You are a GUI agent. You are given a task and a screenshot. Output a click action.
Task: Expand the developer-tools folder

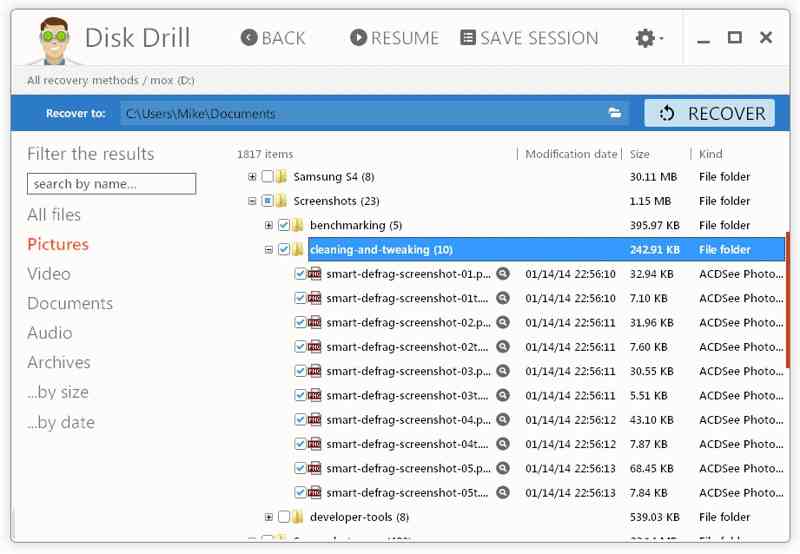[268, 517]
